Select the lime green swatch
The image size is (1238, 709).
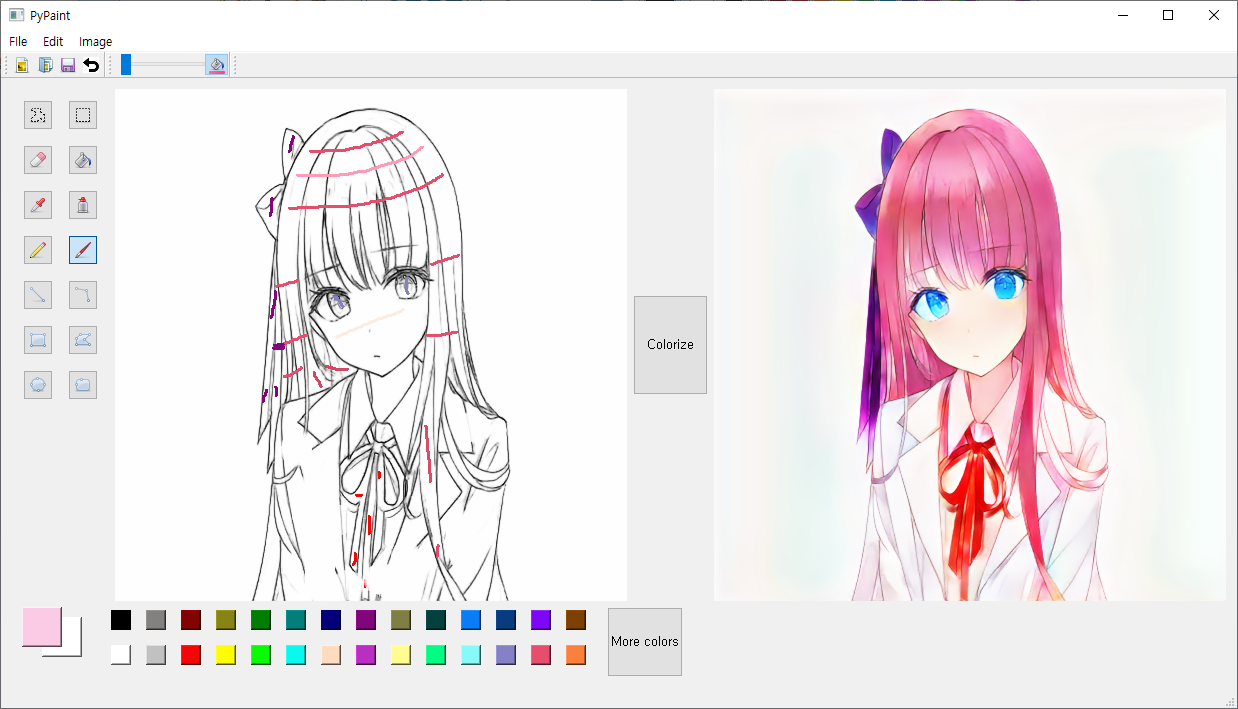pos(261,655)
